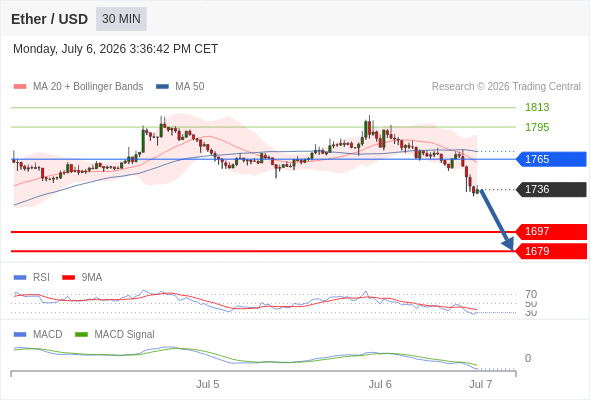The width and height of the screenshot is (590, 400).
Task: Click the 9MA red legend marker
Action: (x=68, y=278)
